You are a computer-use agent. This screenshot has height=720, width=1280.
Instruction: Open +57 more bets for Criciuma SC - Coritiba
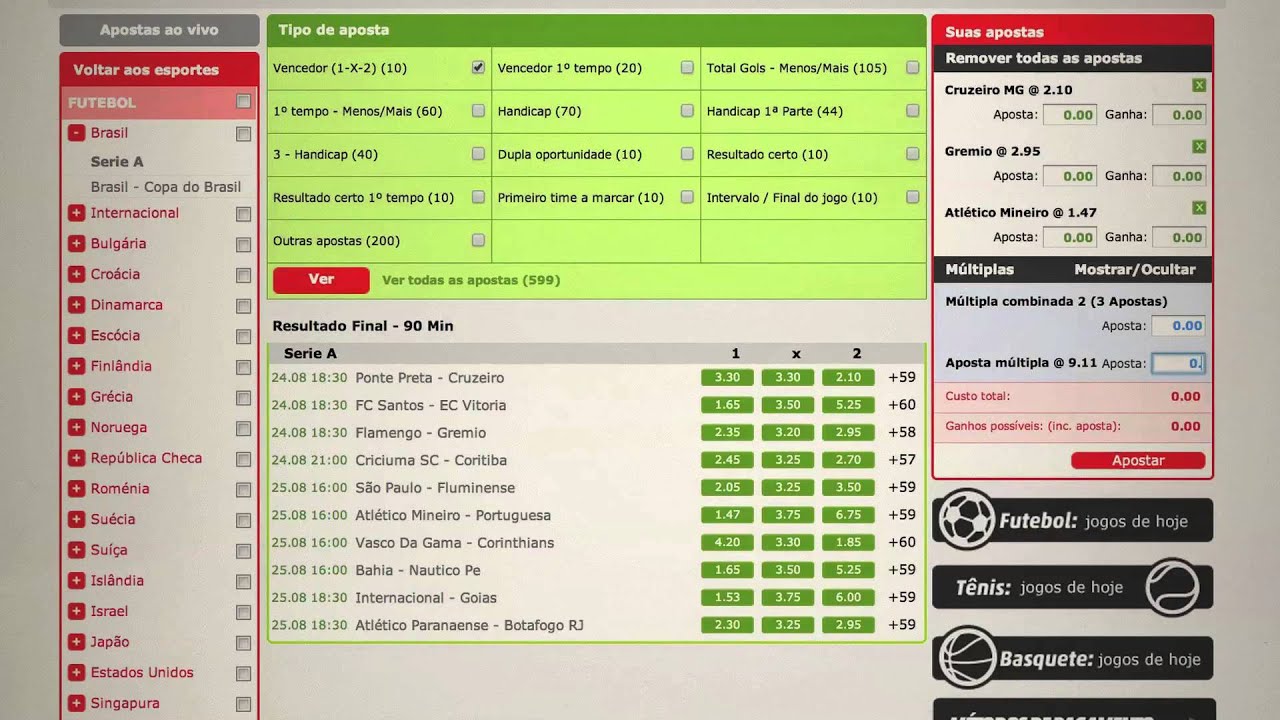[x=902, y=460]
